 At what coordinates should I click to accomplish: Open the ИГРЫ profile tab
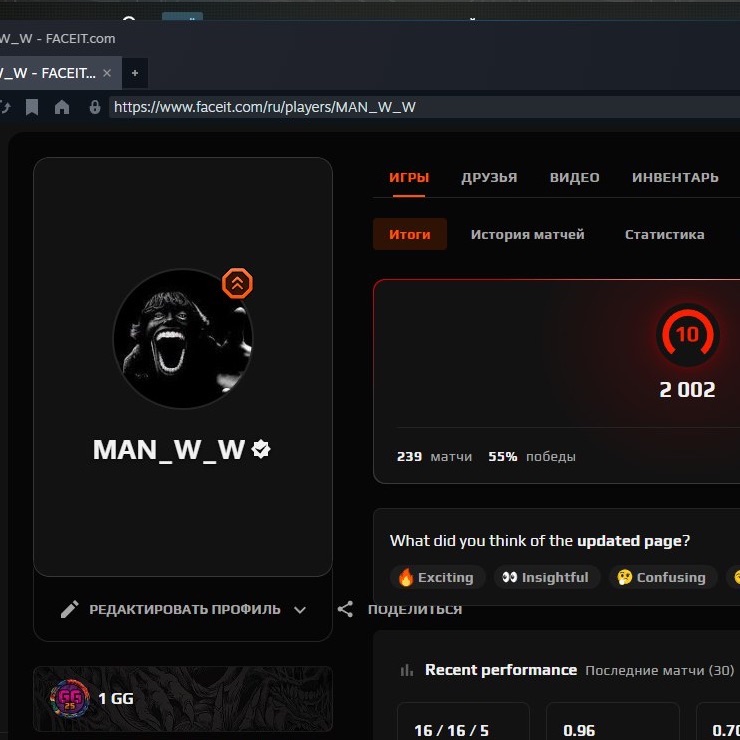click(x=409, y=177)
